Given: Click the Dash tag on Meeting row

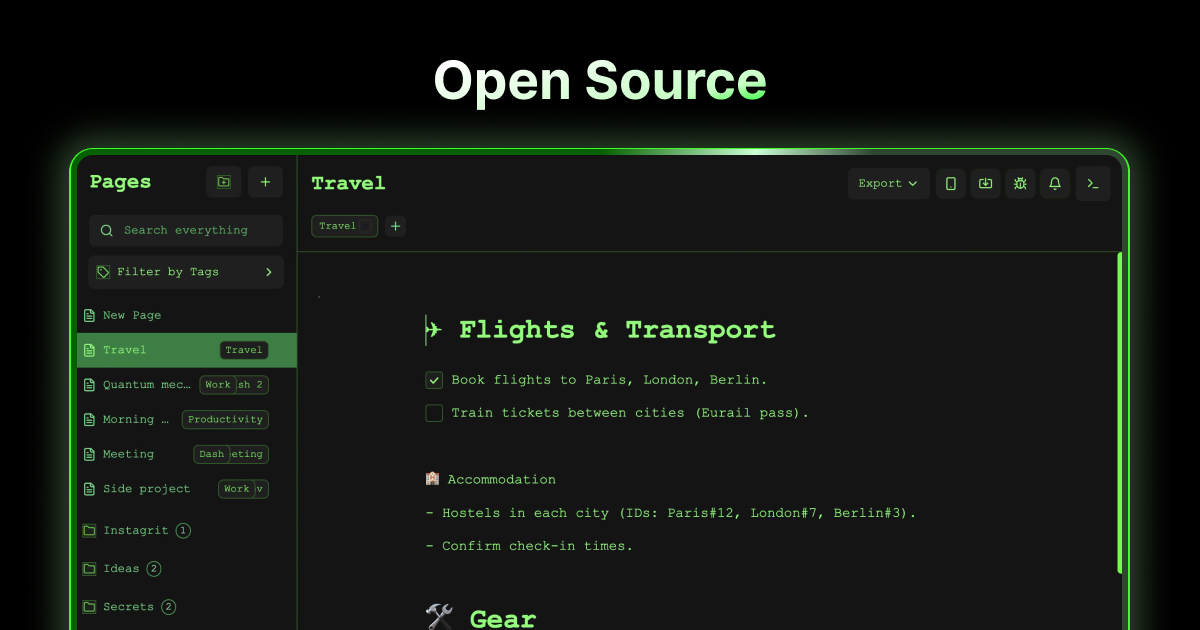Looking at the screenshot, I should 211,454.
